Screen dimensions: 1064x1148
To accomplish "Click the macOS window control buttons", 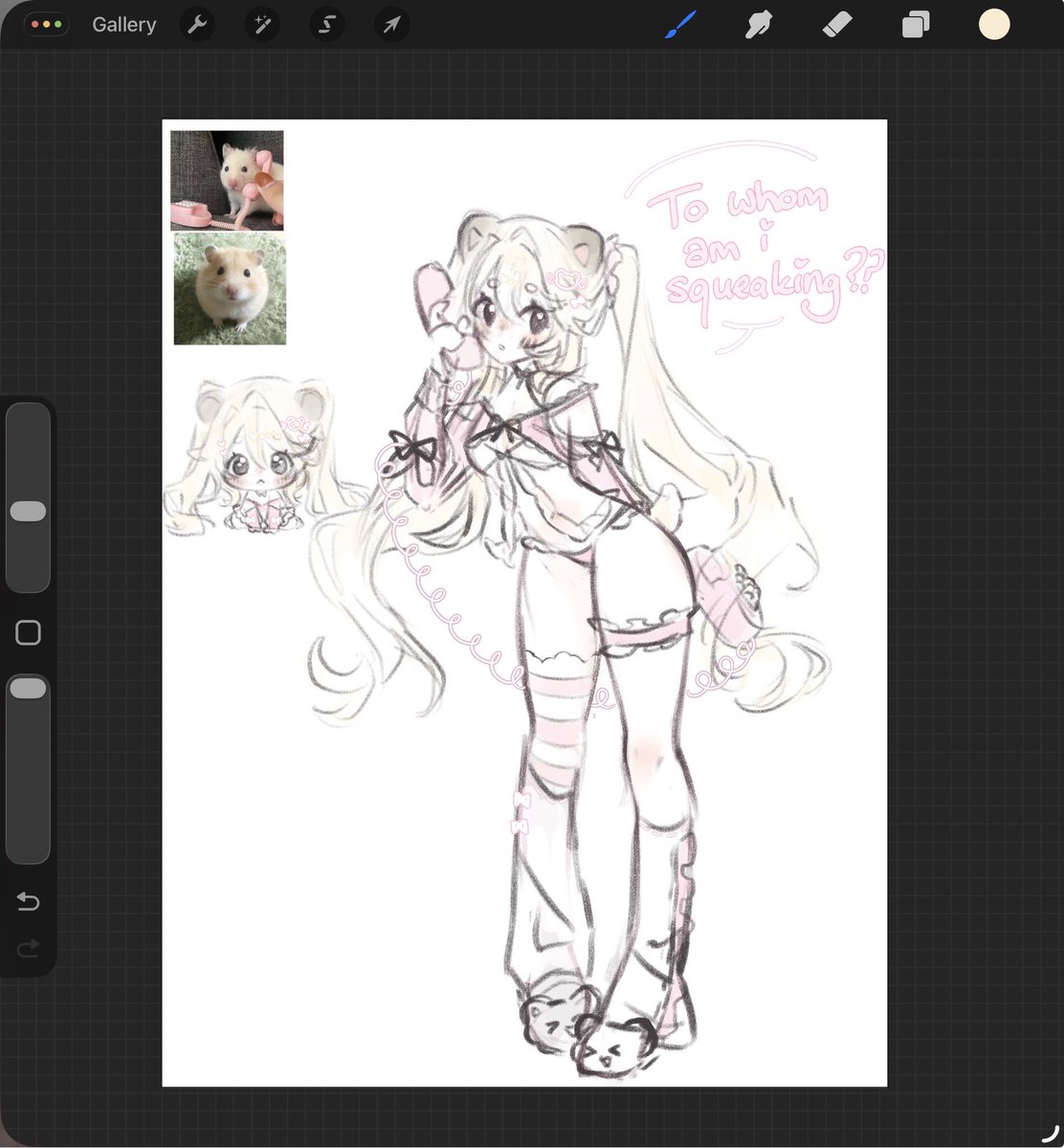I will (x=46, y=25).
